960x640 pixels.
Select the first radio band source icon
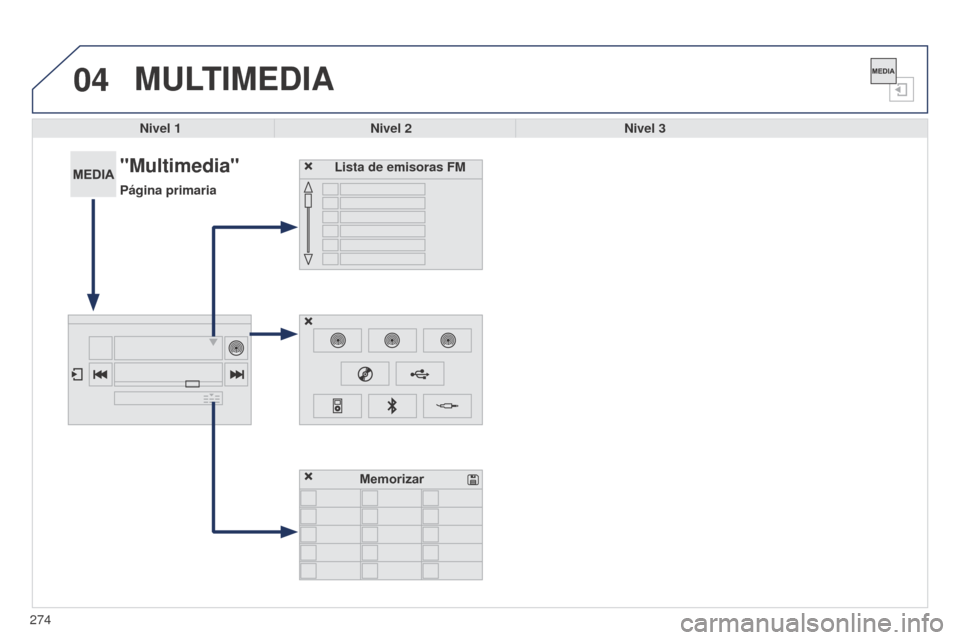coord(337,341)
